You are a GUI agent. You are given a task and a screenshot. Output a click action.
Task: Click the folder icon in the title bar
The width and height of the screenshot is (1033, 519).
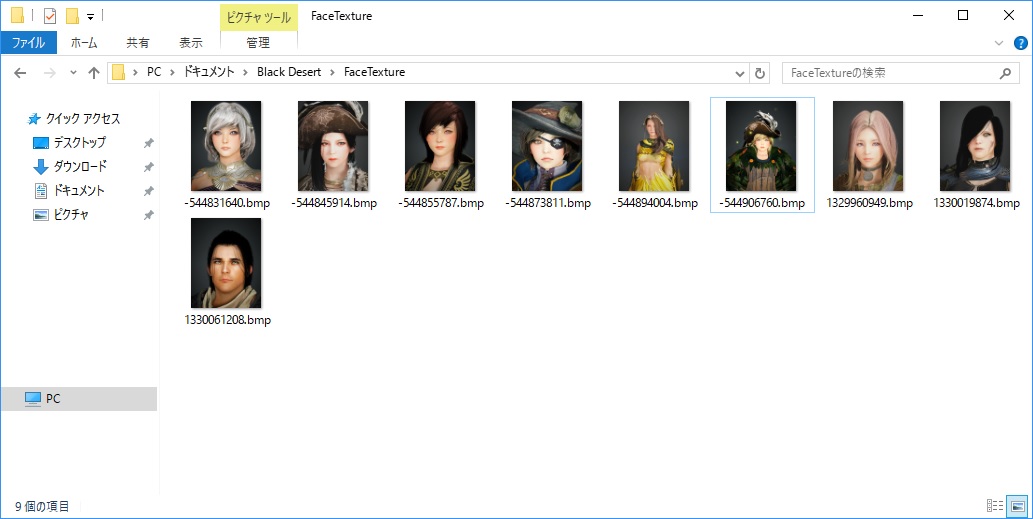point(18,16)
